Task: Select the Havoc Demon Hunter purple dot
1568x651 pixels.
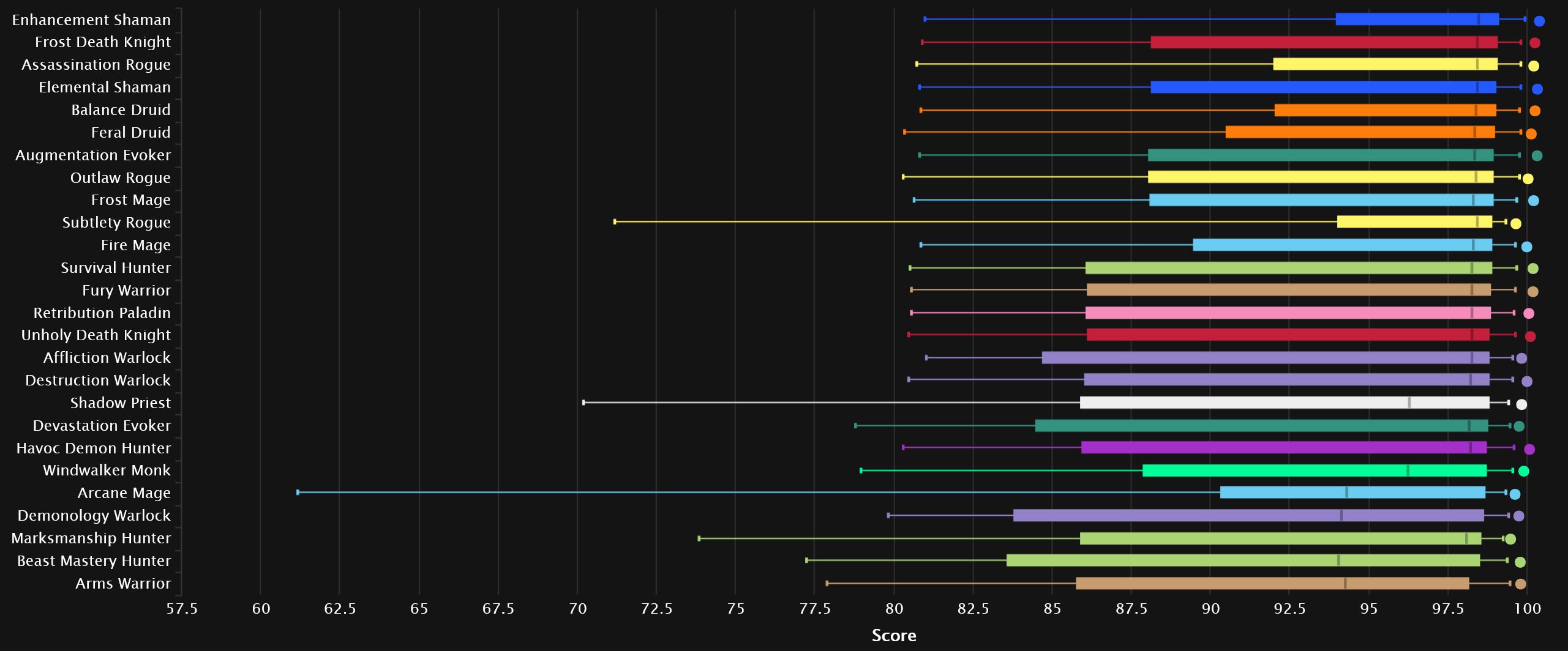Action: click(1529, 450)
